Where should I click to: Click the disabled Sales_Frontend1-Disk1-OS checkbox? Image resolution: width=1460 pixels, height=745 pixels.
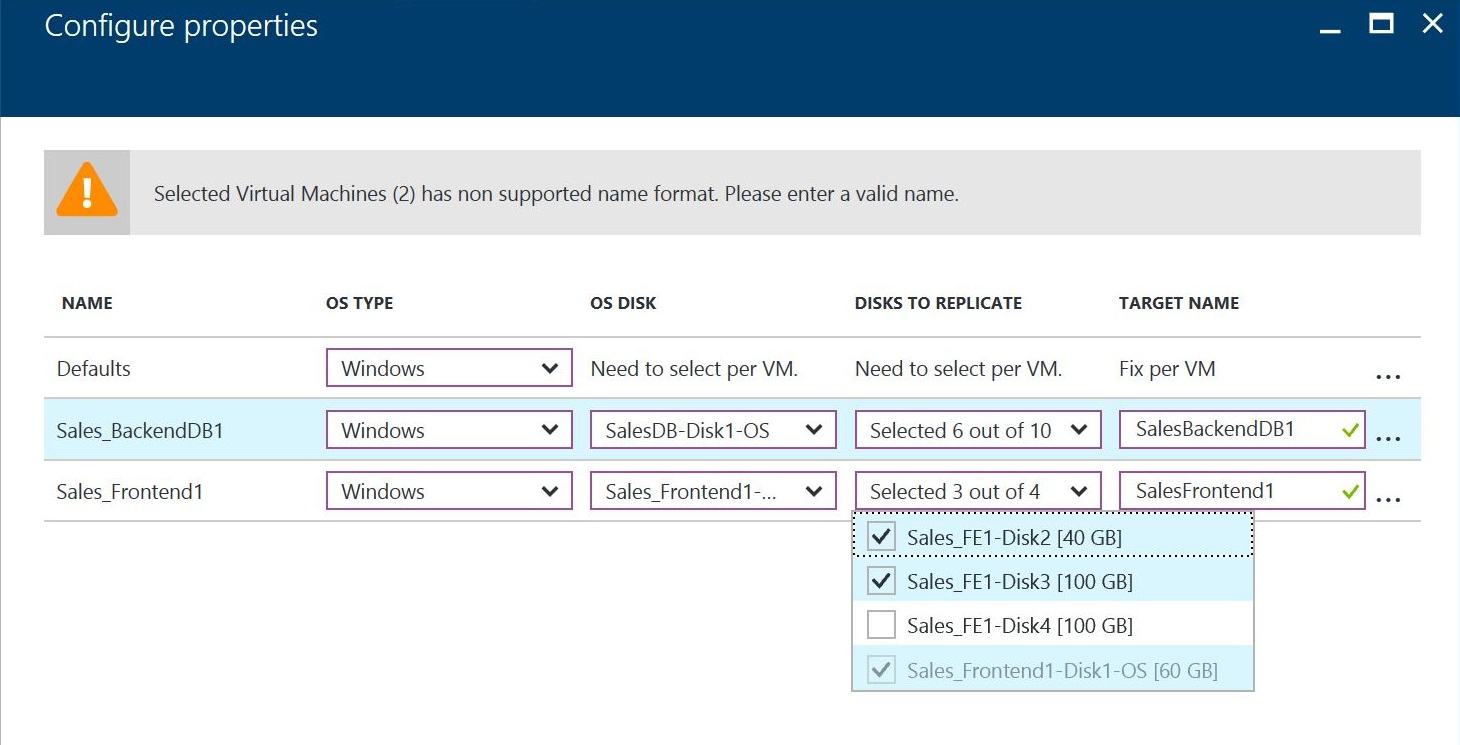point(880,669)
